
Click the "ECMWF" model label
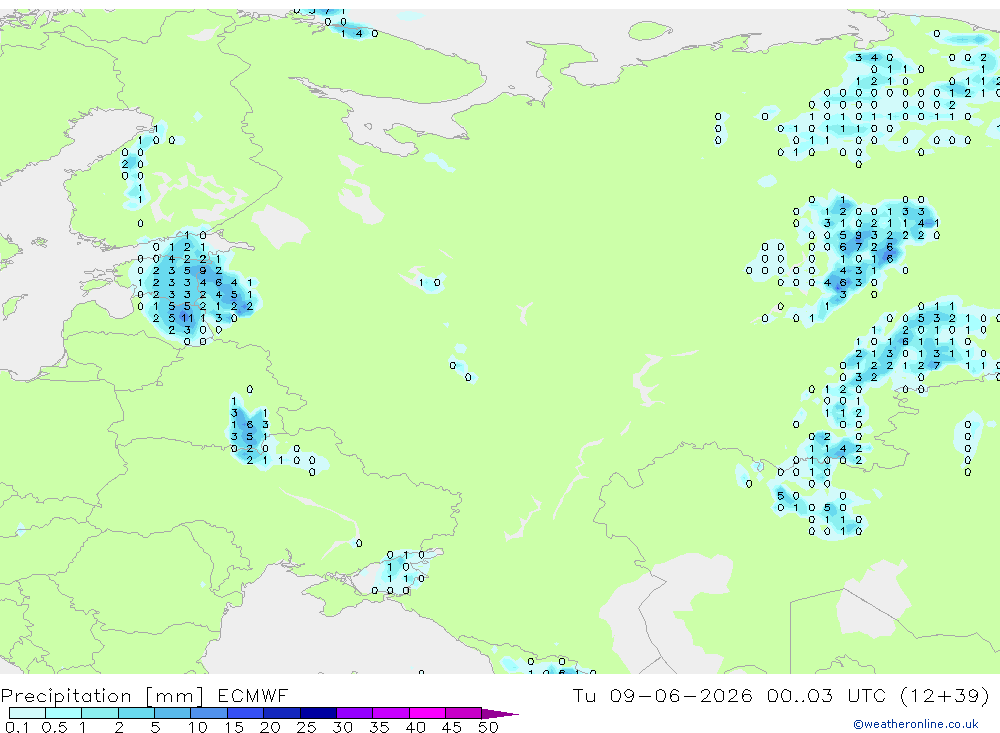(x=253, y=696)
